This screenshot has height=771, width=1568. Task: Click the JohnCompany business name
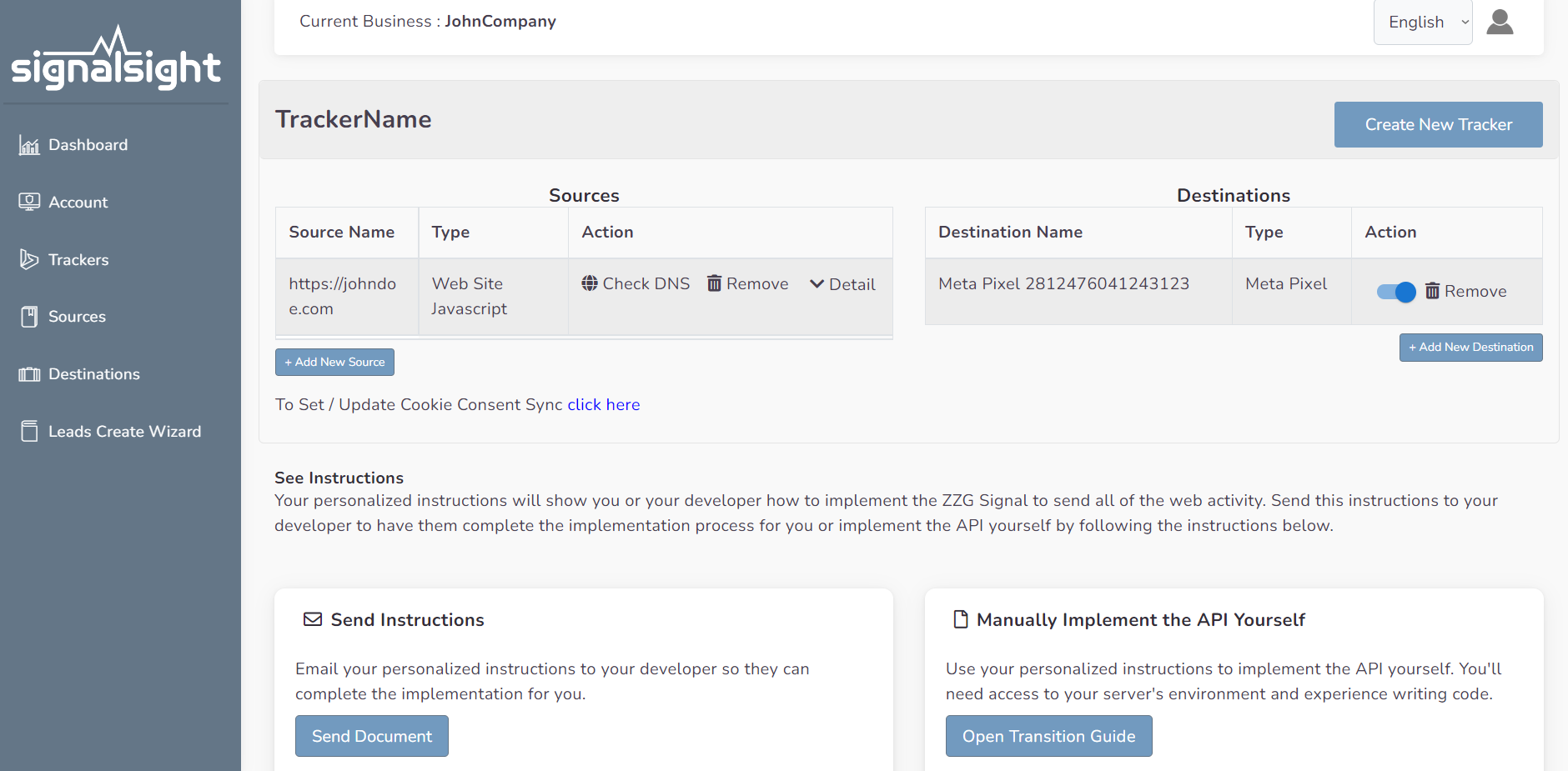tap(500, 21)
